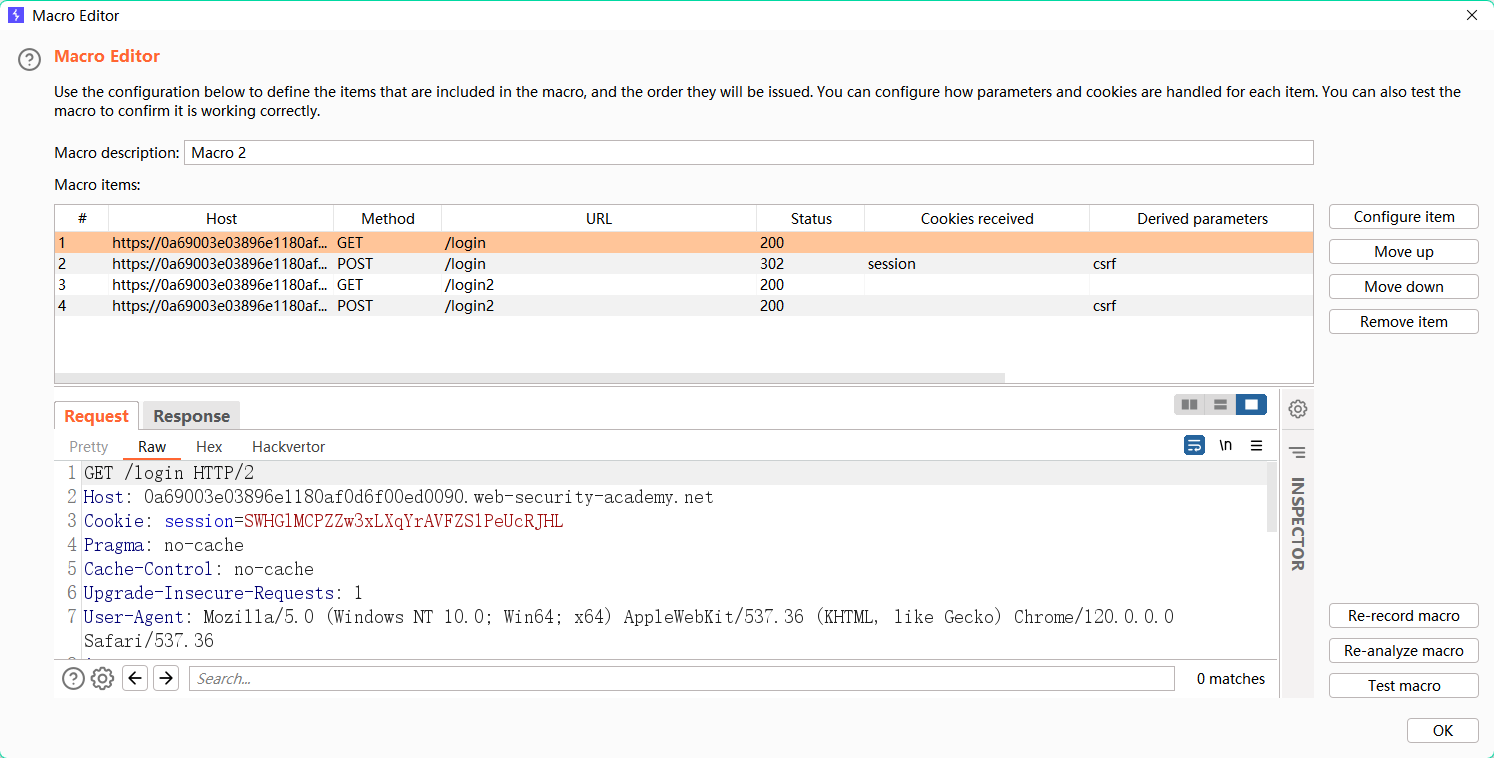Toggle word wrap in message editor
Screen dimensions: 1494x758
pos(1194,446)
